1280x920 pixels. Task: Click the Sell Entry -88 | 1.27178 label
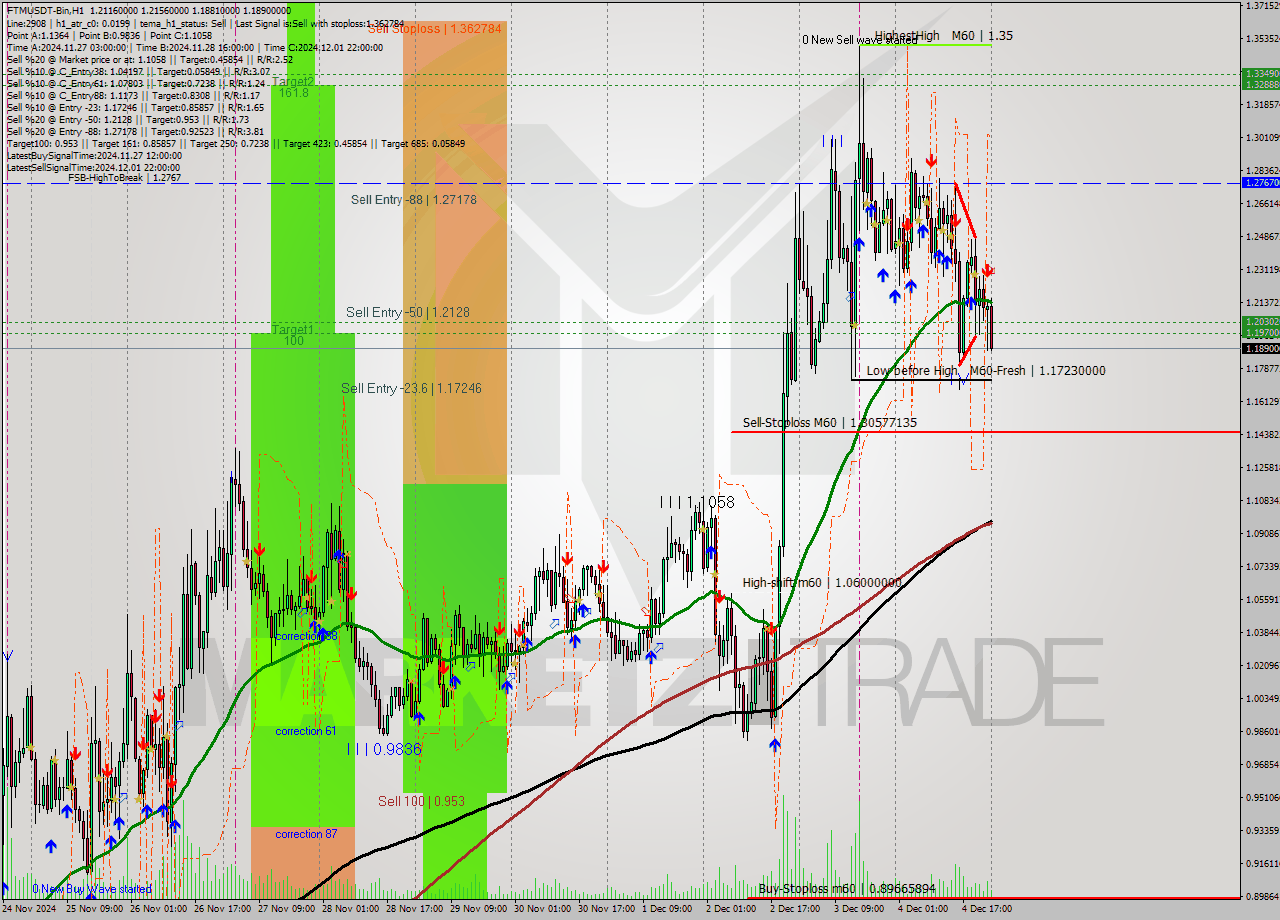click(413, 200)
